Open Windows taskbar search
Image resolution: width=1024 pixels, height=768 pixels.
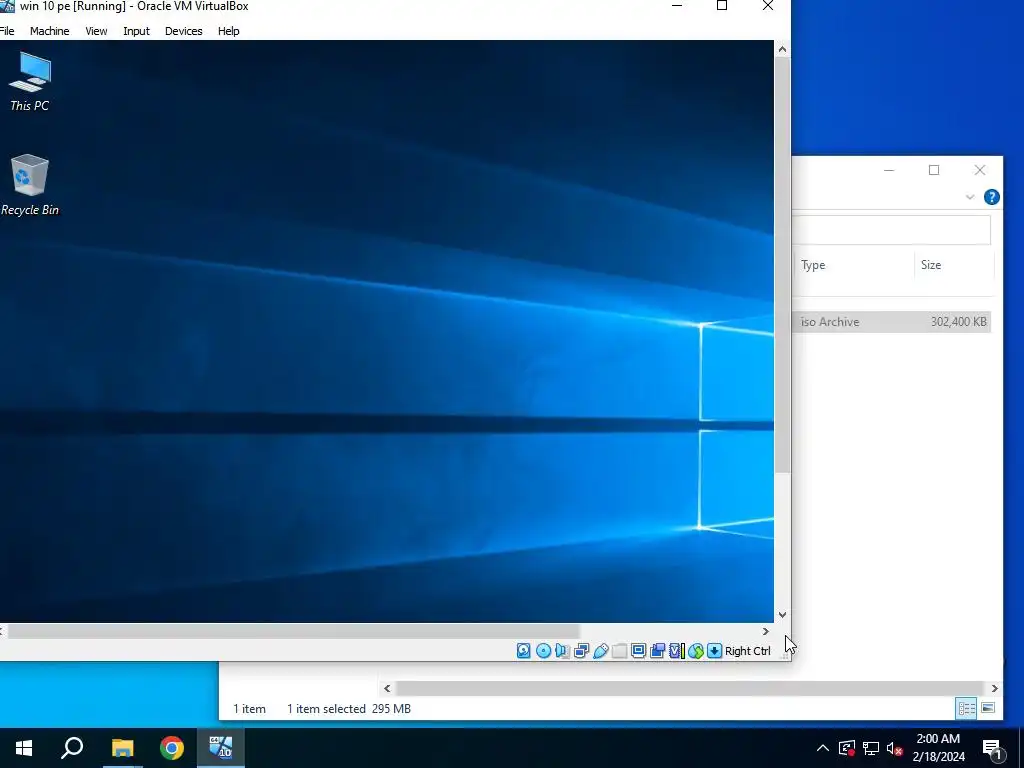tap(72, 748)
